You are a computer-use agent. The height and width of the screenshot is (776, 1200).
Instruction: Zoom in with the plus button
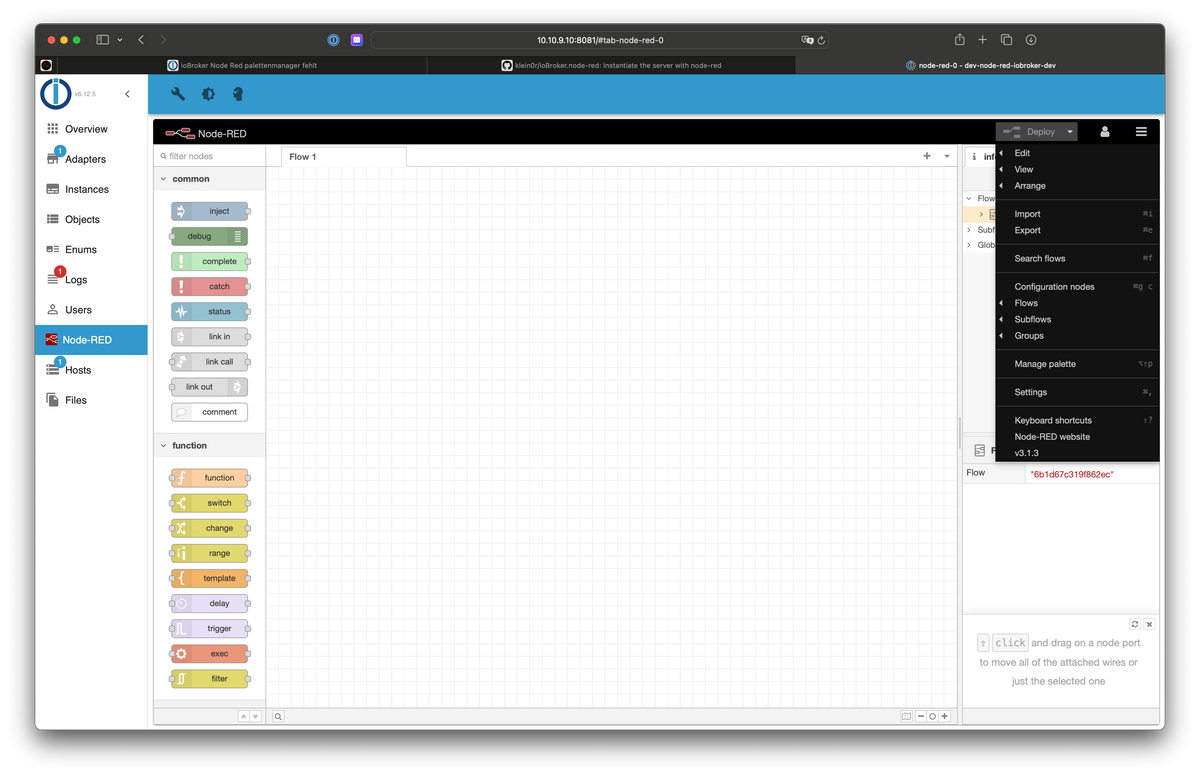click(944, 716)
